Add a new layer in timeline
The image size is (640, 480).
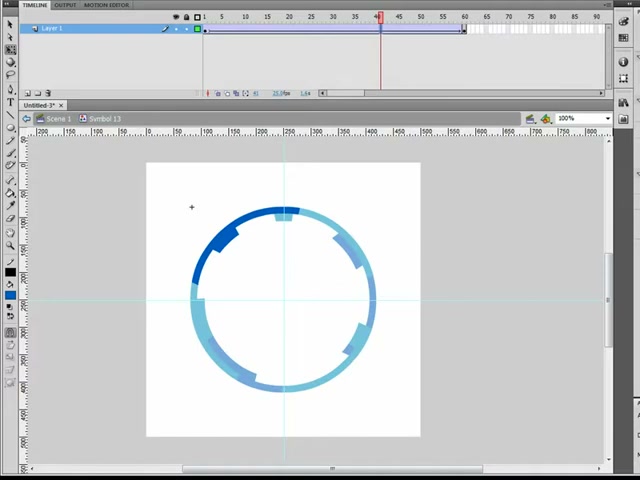click(27, 93)
